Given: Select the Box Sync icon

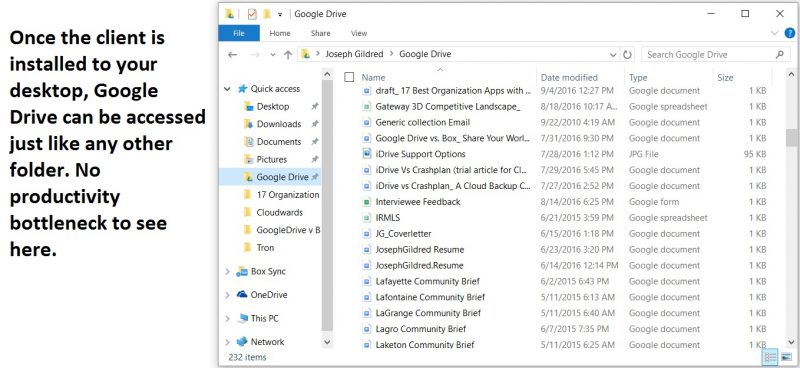Looking at the screenshot, I should tap(242, 272).
